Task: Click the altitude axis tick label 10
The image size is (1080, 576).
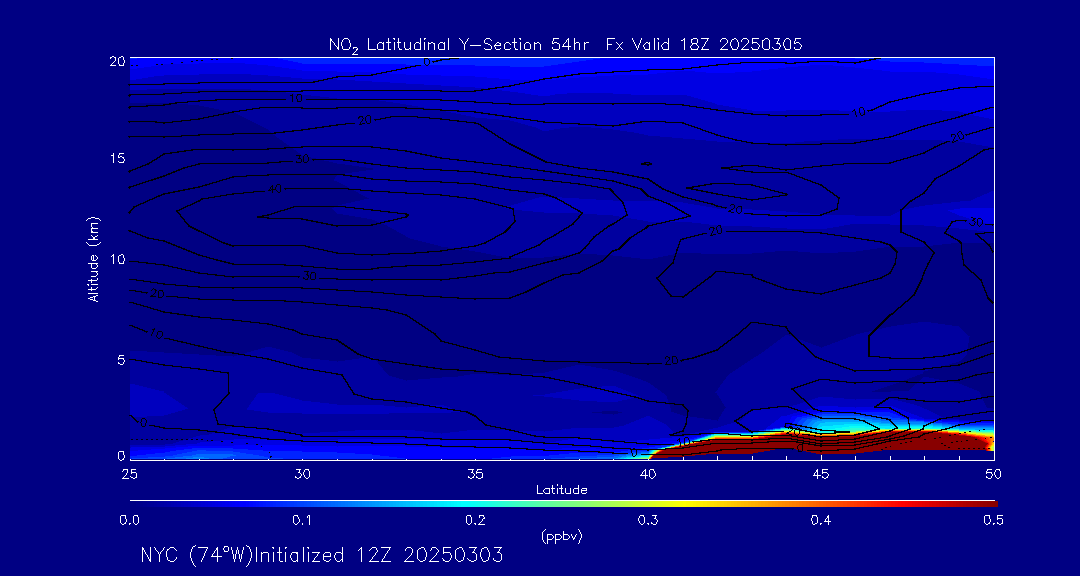Action: tap(117, 259)
